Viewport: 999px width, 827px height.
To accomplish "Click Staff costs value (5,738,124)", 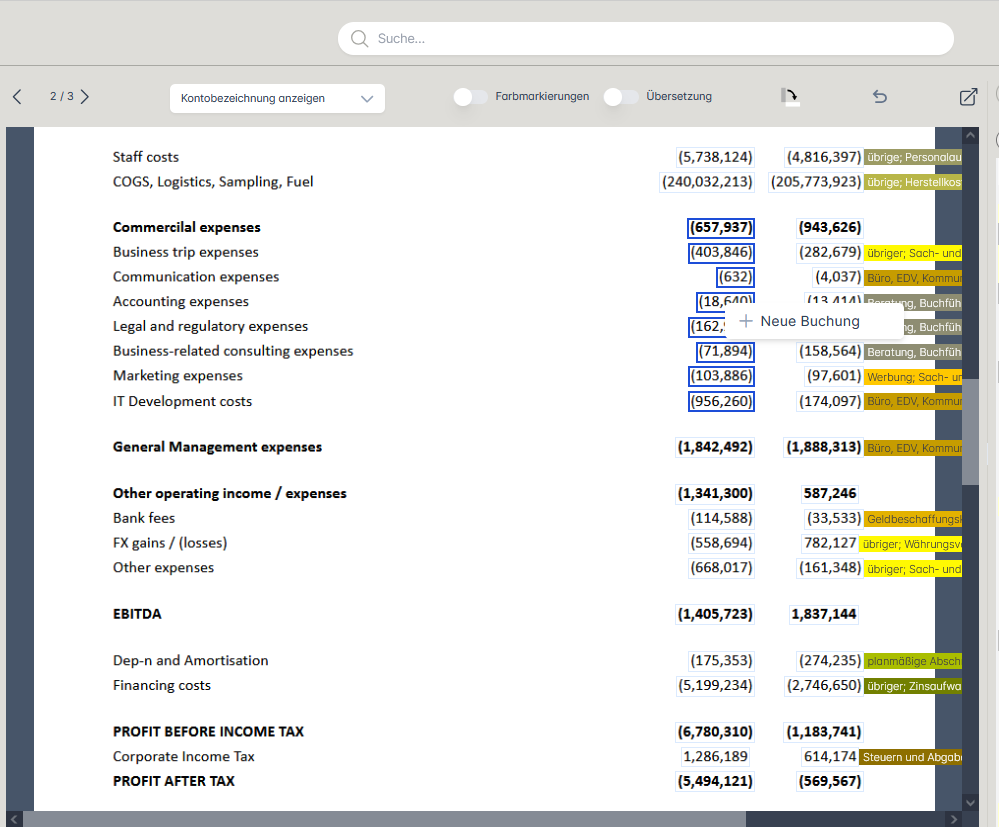I will (715, 157).
